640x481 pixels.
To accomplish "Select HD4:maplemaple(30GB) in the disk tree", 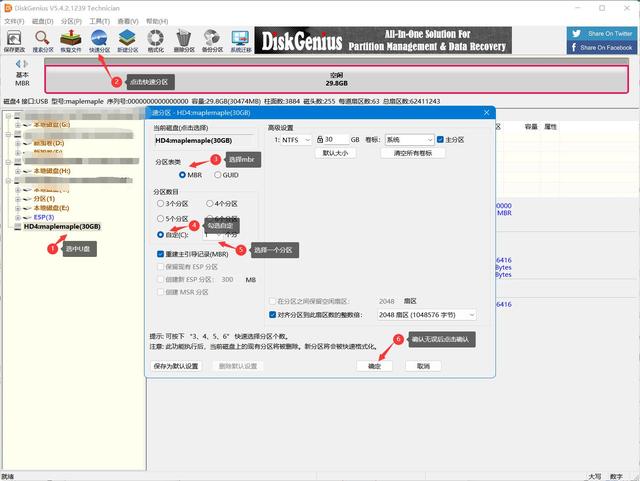I will 62,227.
